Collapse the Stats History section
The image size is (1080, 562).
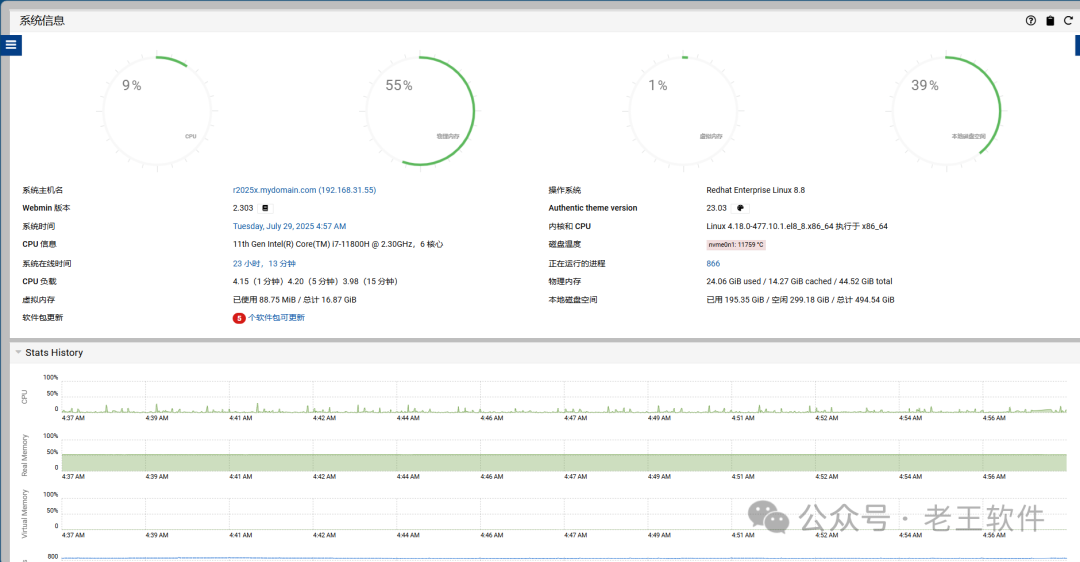click(18, 353)
